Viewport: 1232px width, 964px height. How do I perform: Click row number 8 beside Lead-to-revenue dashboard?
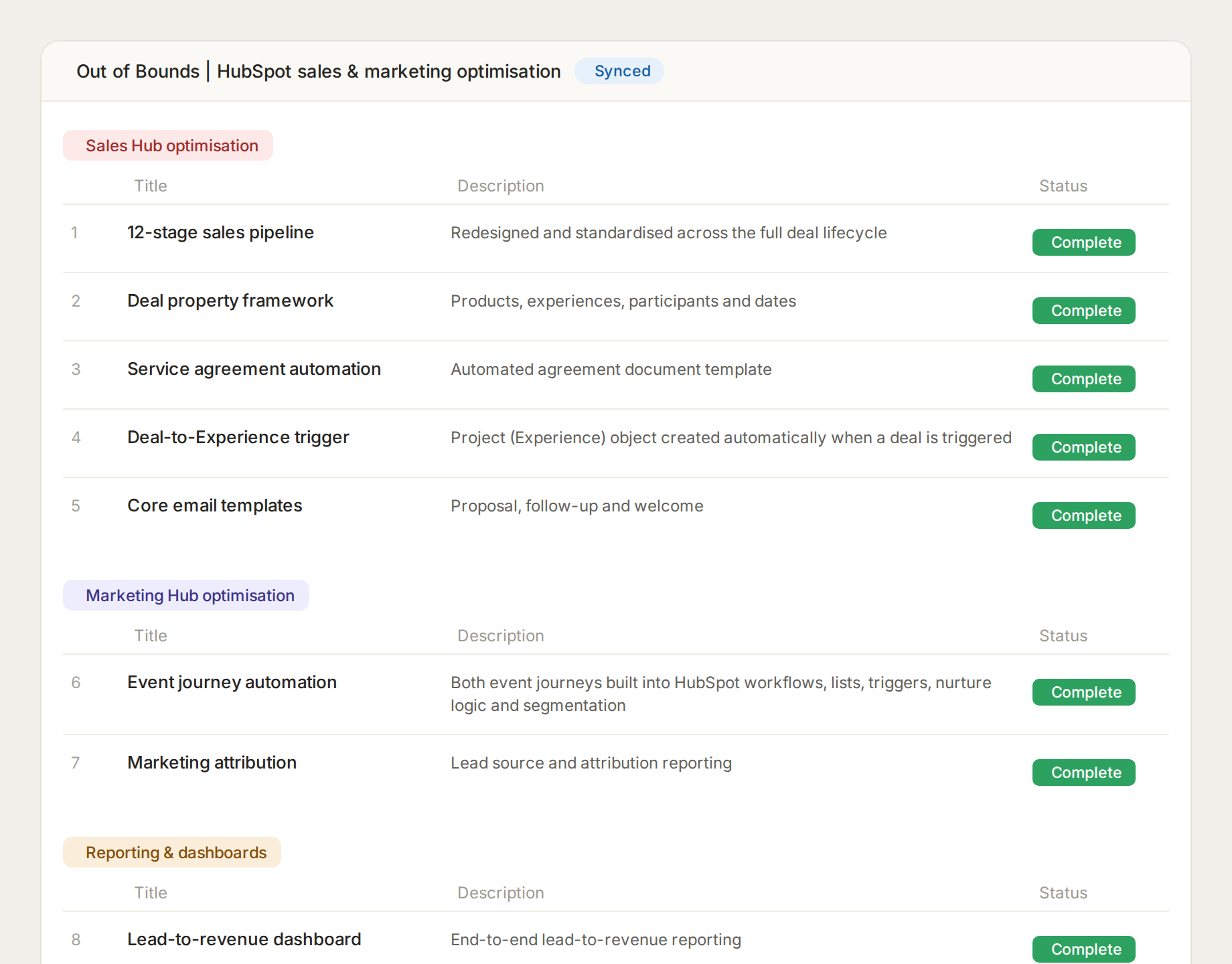(x=76, y=940)
